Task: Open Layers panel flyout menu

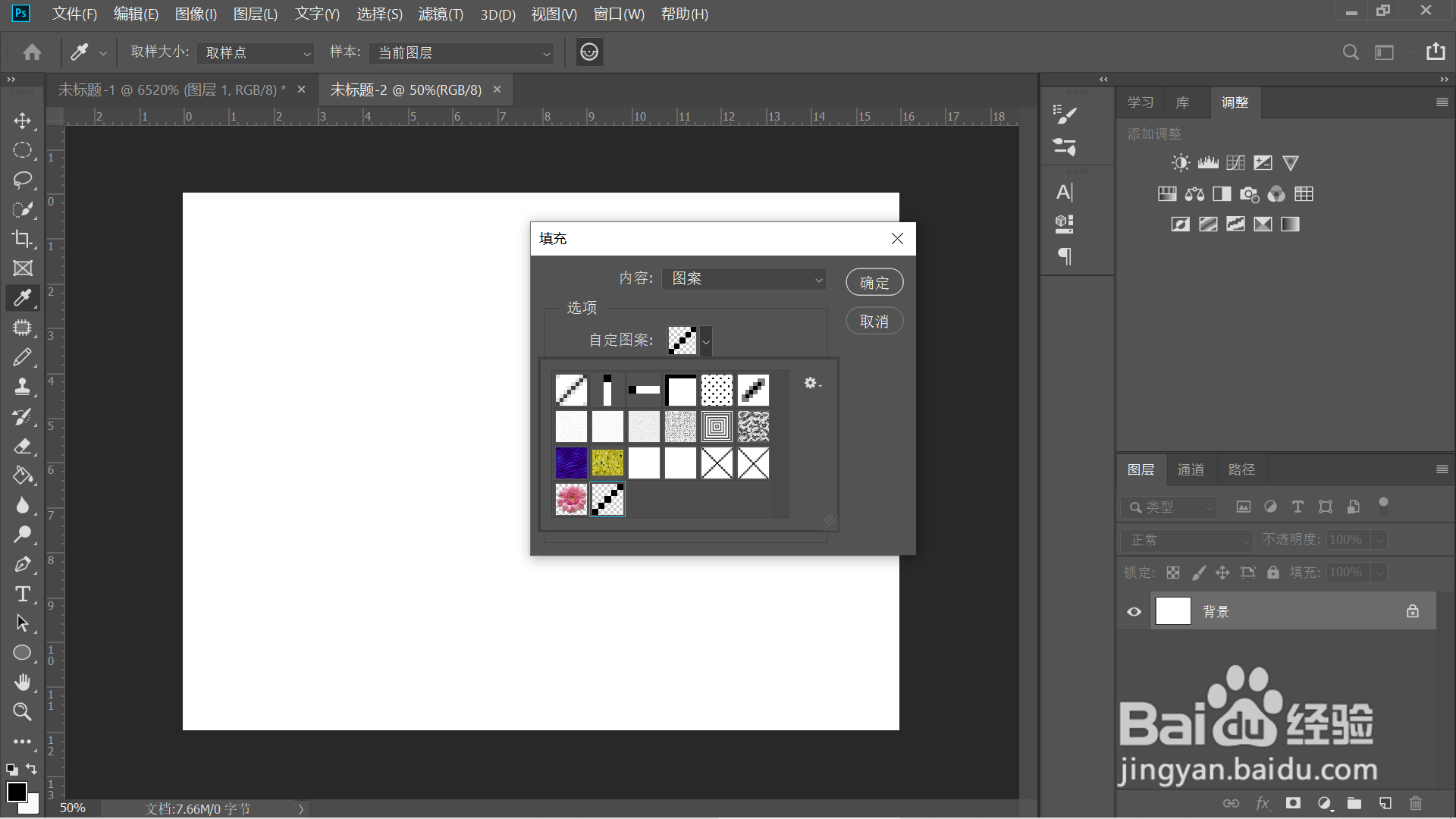Action: [x=1442, y=469]
